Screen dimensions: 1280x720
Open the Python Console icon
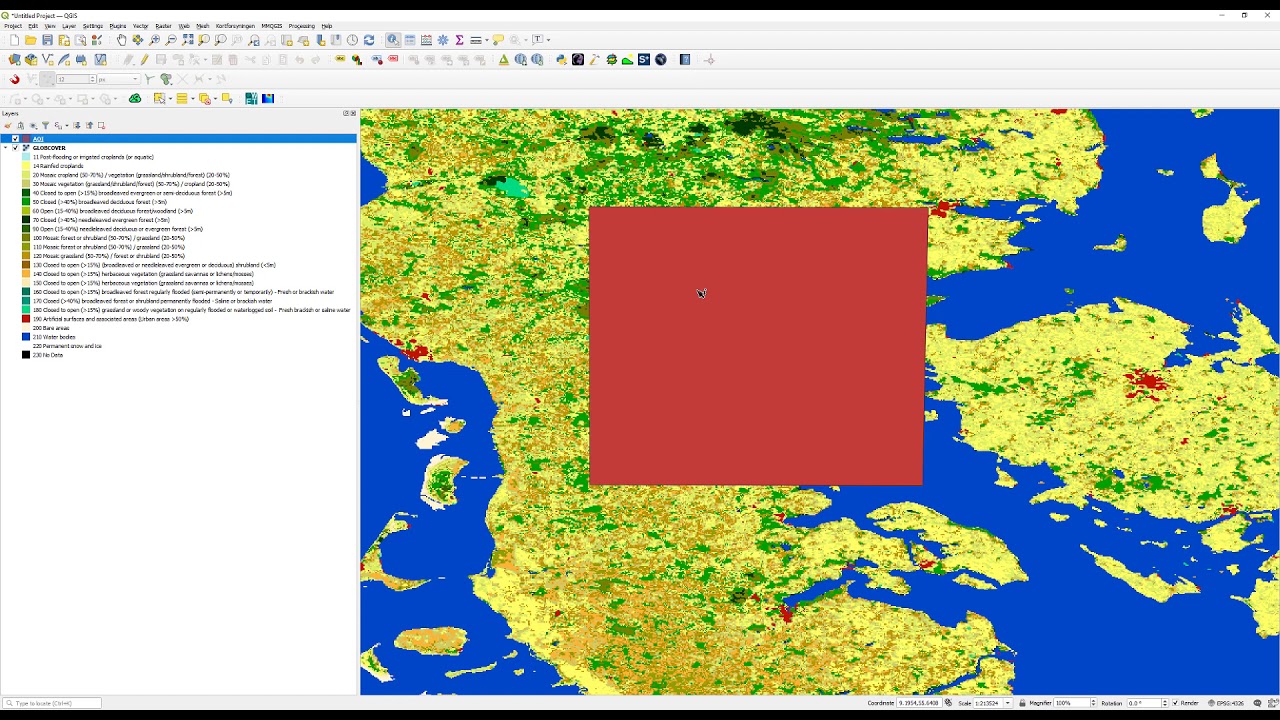point(561,60)
